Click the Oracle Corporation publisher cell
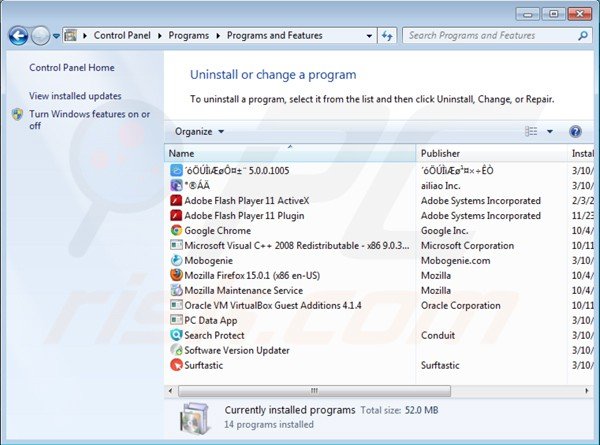The height and width of the screenshot is (445, 600). (x=461, y=306)
